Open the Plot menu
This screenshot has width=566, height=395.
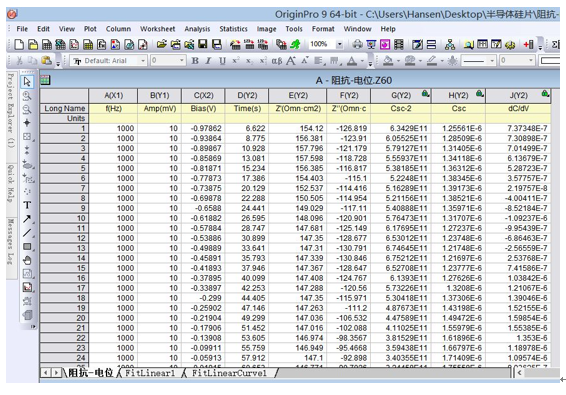coord(90,29)
